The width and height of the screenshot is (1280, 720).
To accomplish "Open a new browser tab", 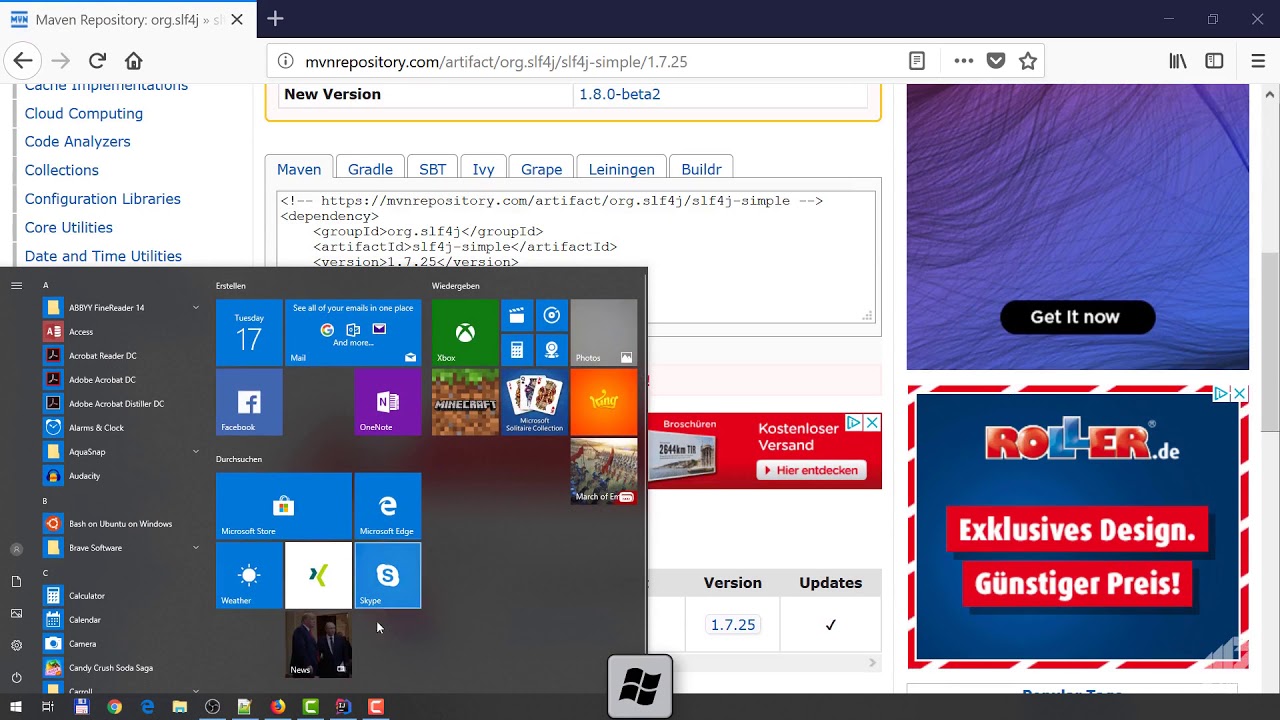I will point(275,19).
